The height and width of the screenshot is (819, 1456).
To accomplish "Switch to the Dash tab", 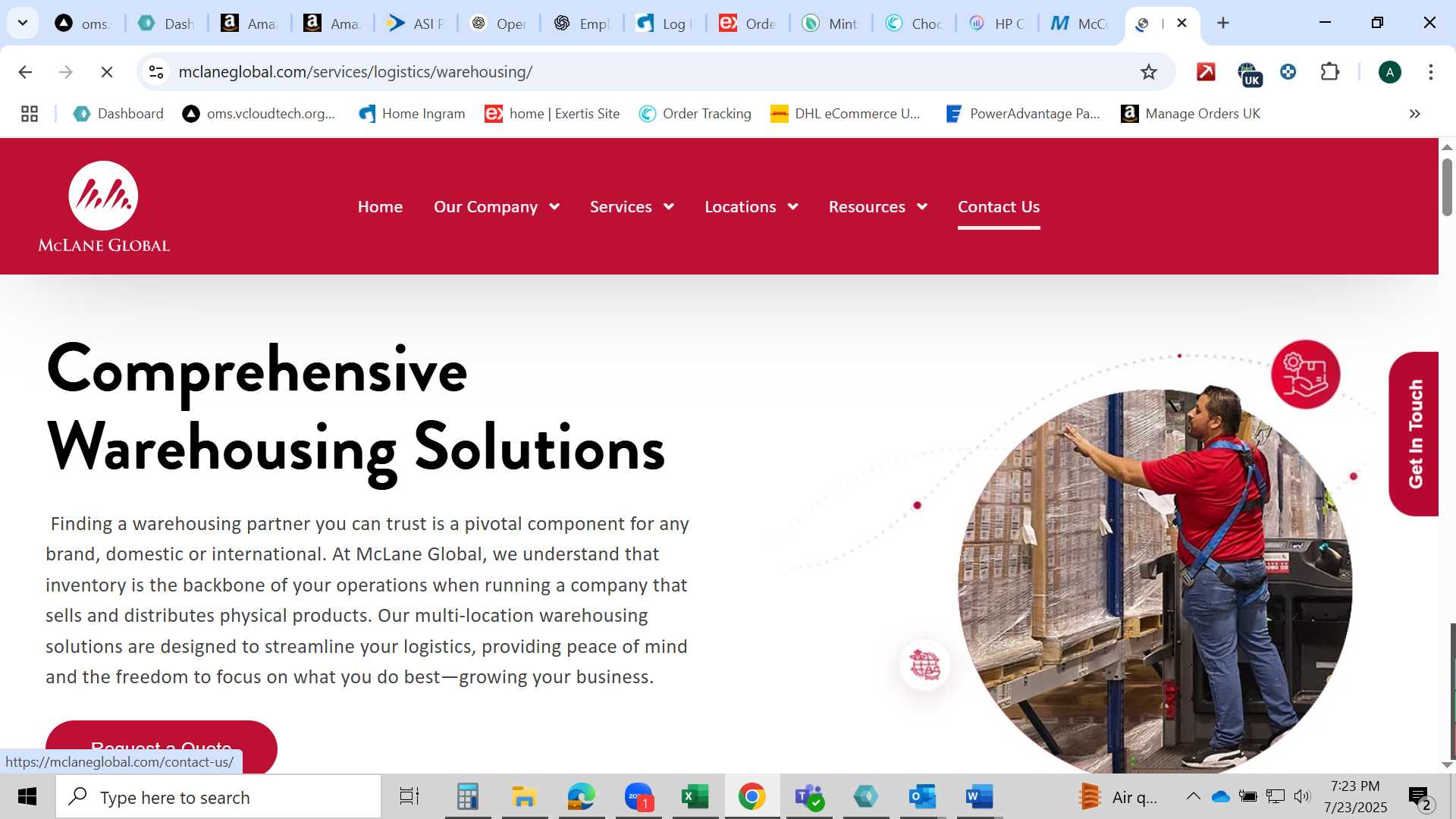I will tap(167, 24).
